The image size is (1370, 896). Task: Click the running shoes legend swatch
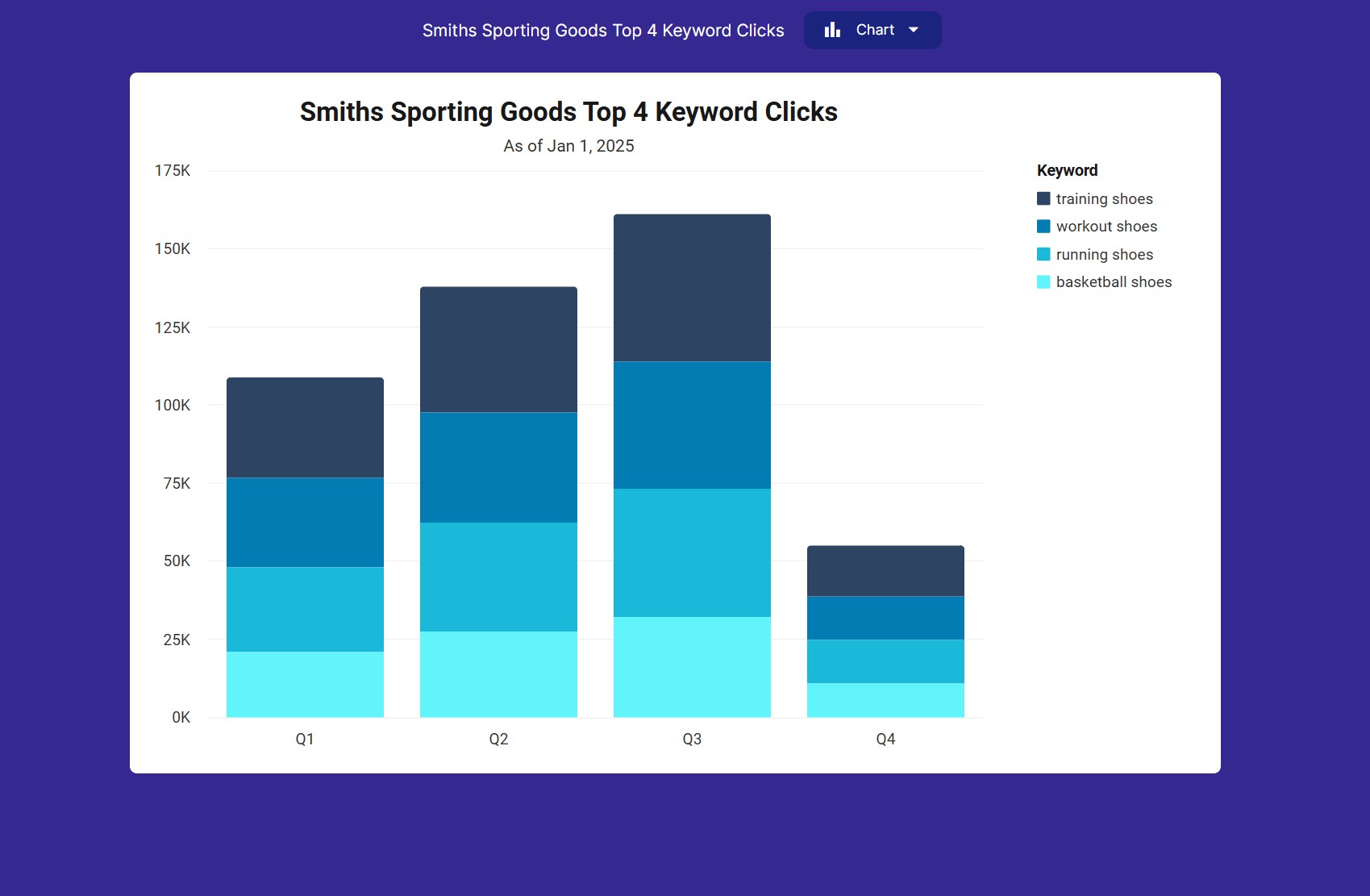pos(1043,254)
